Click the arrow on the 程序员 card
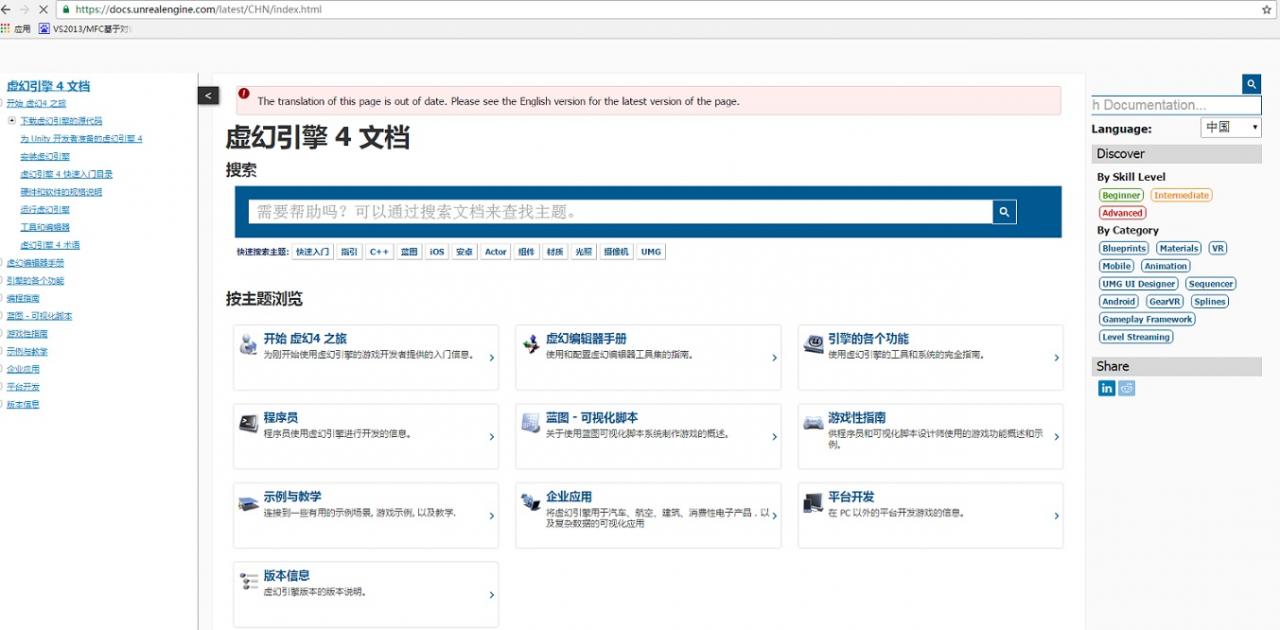1280x630 pixels. 491,437
